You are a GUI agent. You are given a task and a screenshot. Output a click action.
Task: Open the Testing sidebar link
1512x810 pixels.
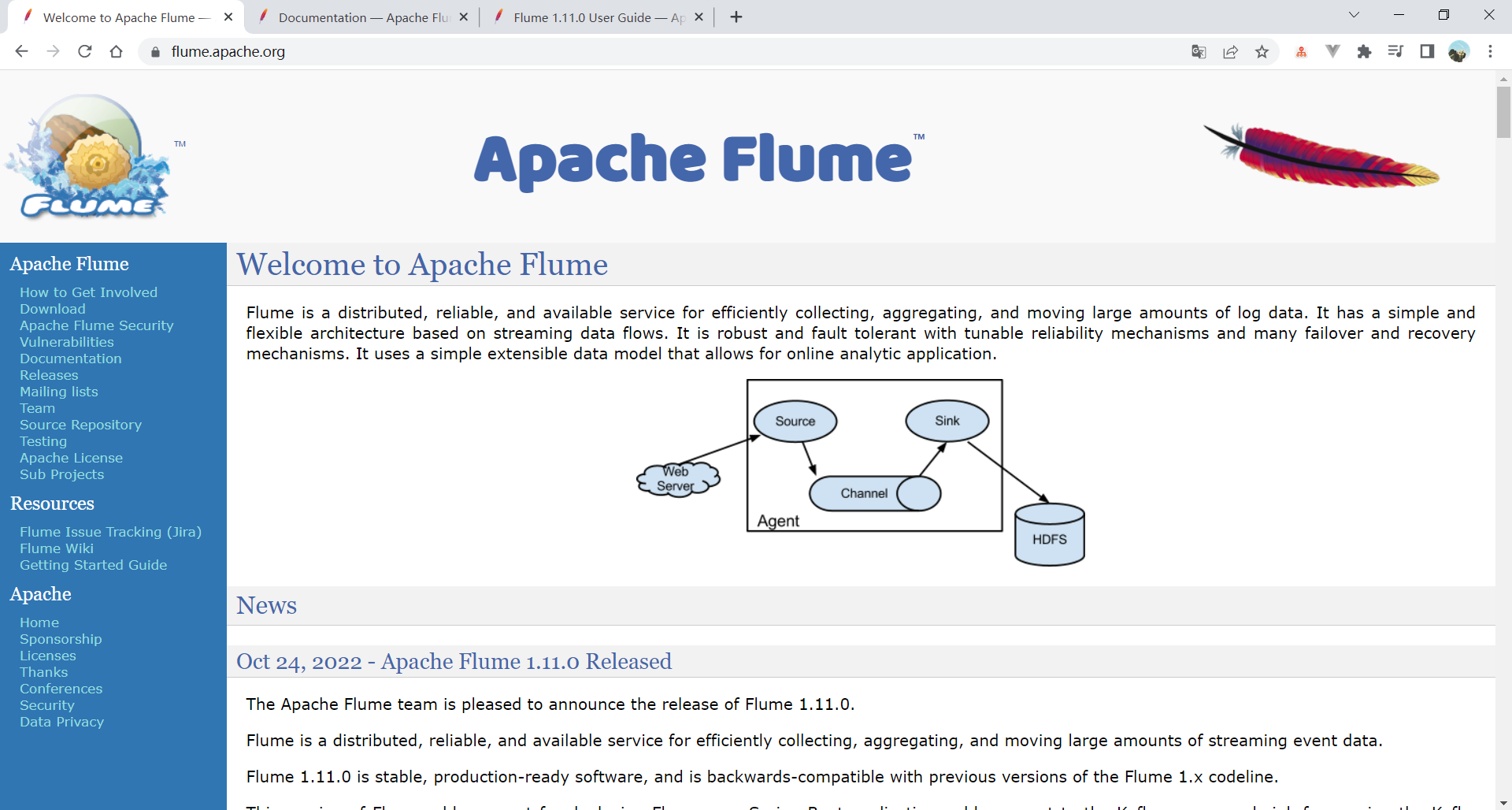(x=43, y=441)
